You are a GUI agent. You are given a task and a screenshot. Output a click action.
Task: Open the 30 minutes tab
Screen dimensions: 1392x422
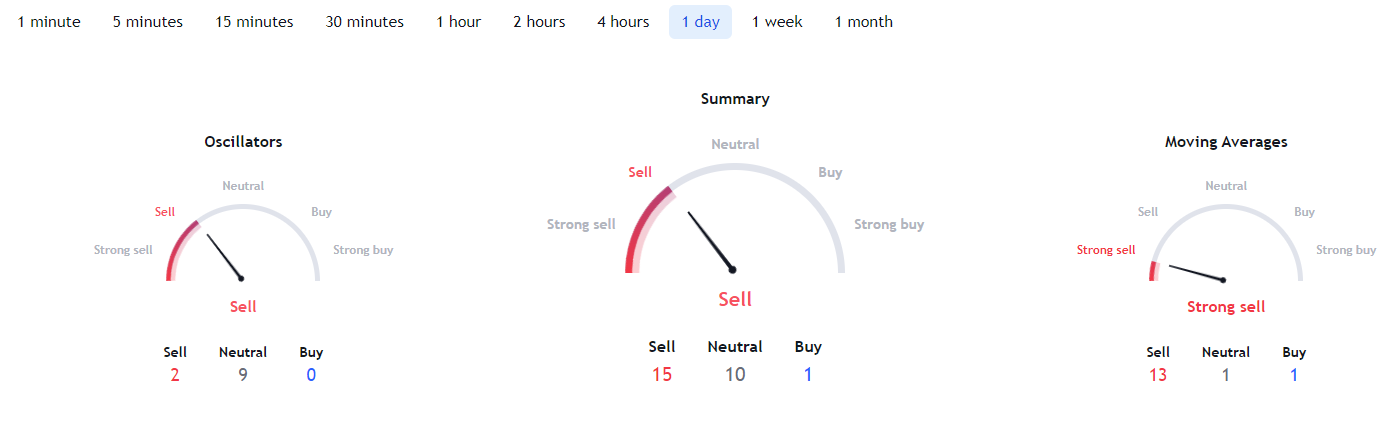pyautogui.click(x=365, y=22)
